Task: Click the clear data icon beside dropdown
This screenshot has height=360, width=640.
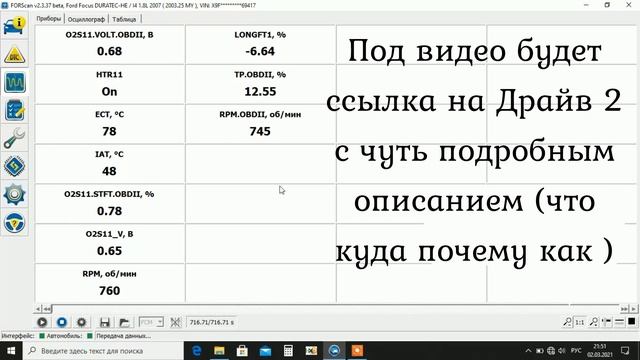Action: point(176,322)
